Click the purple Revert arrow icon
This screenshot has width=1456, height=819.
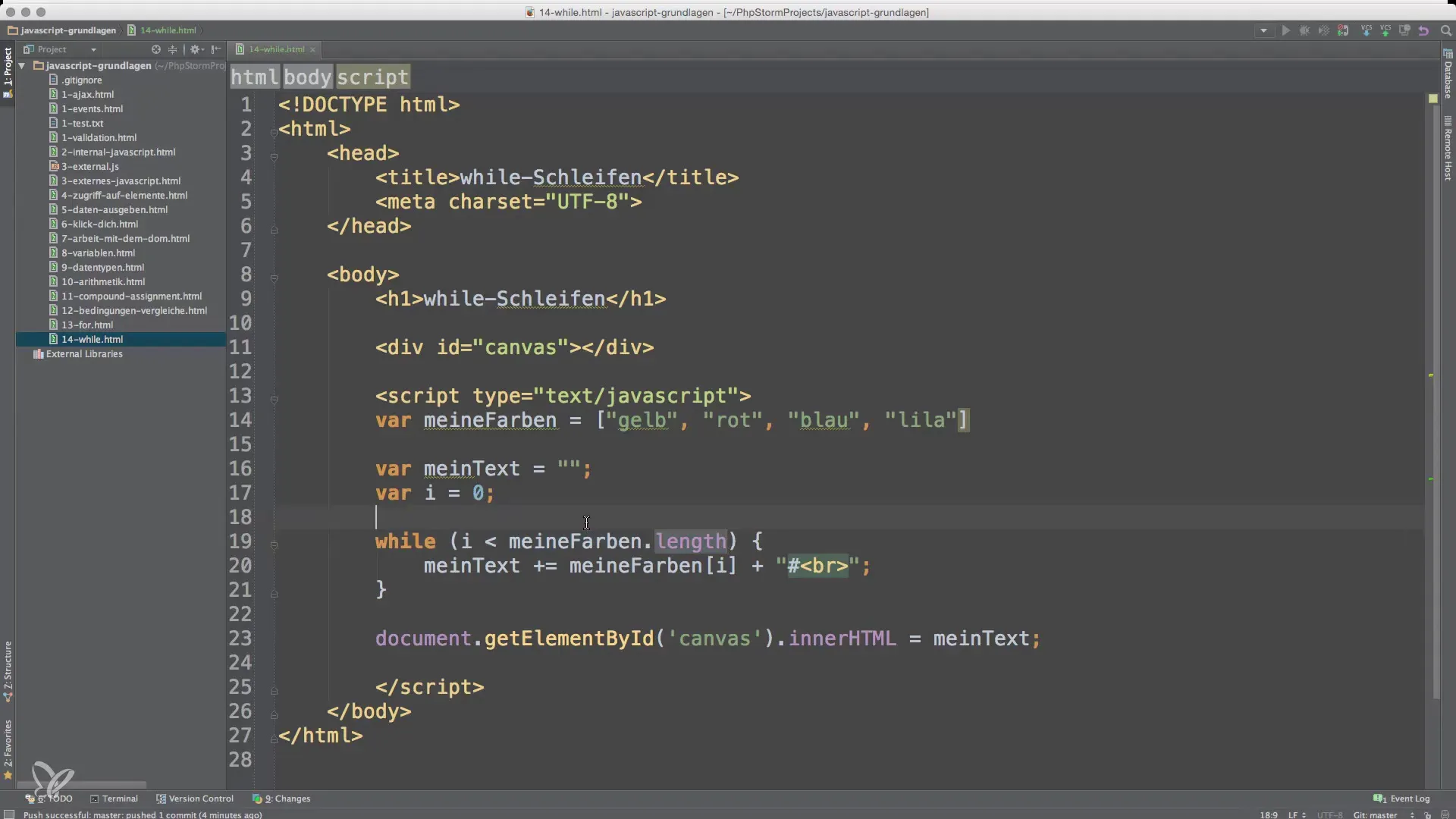[1423, 31]
